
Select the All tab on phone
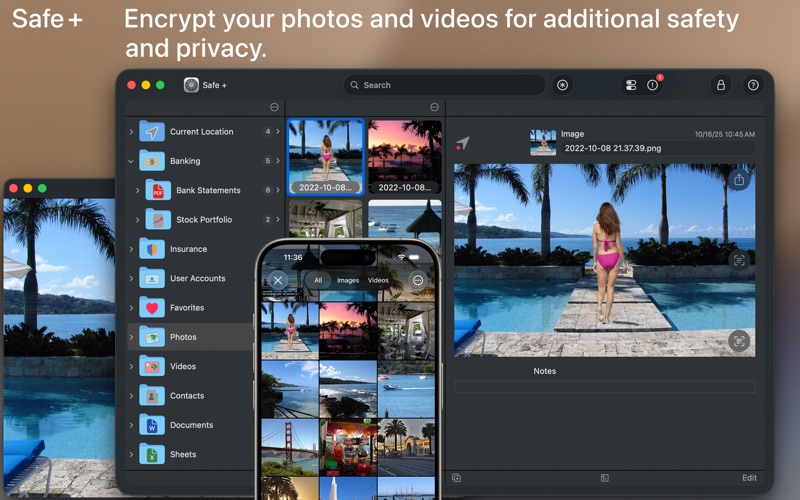click(x=318, y=280)
